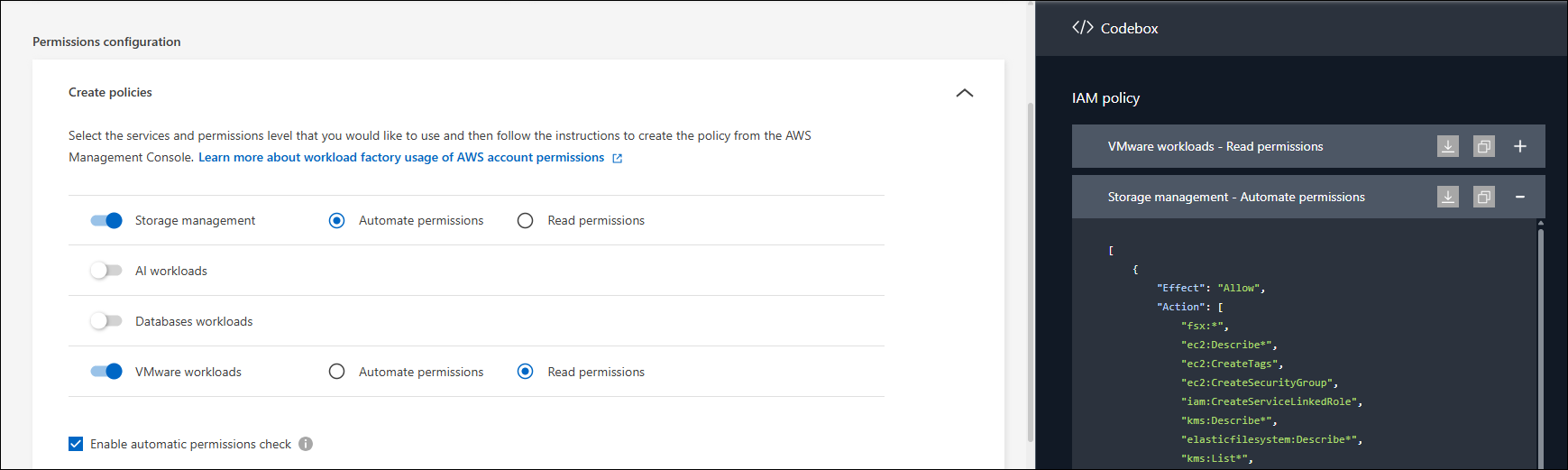Click the external link icon after Learn more
1568x470 pixels.
click(618, 158)
